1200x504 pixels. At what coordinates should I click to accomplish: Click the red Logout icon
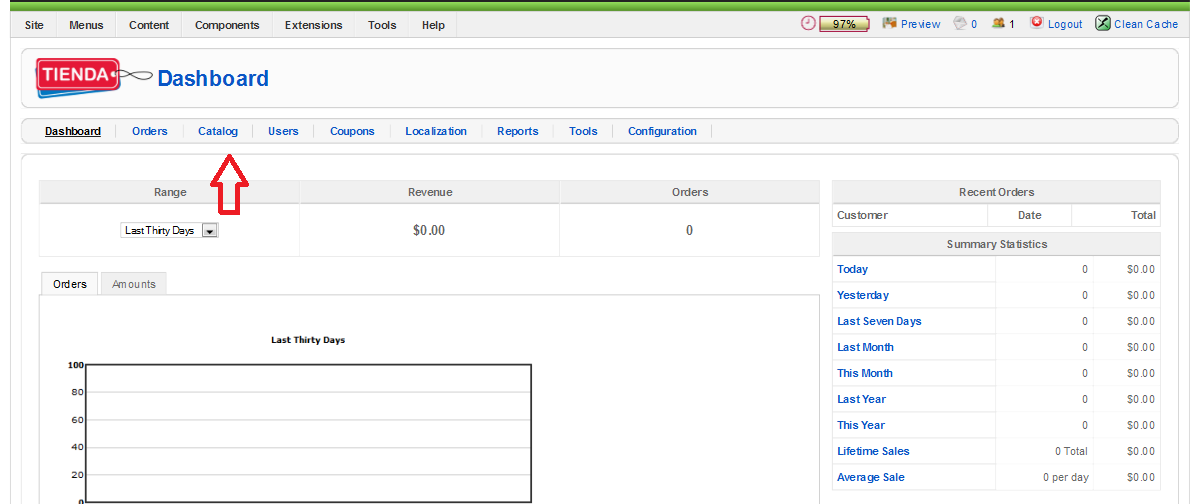pos(1037,23)
